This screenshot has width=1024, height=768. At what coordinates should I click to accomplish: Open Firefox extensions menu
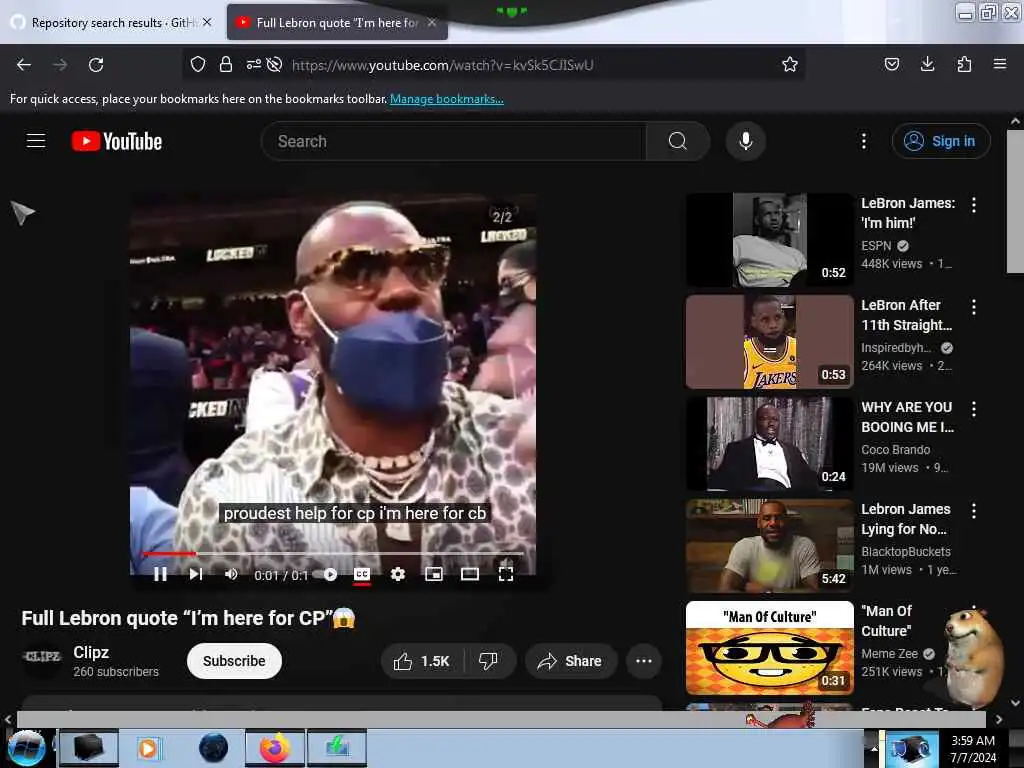(964, 64)
